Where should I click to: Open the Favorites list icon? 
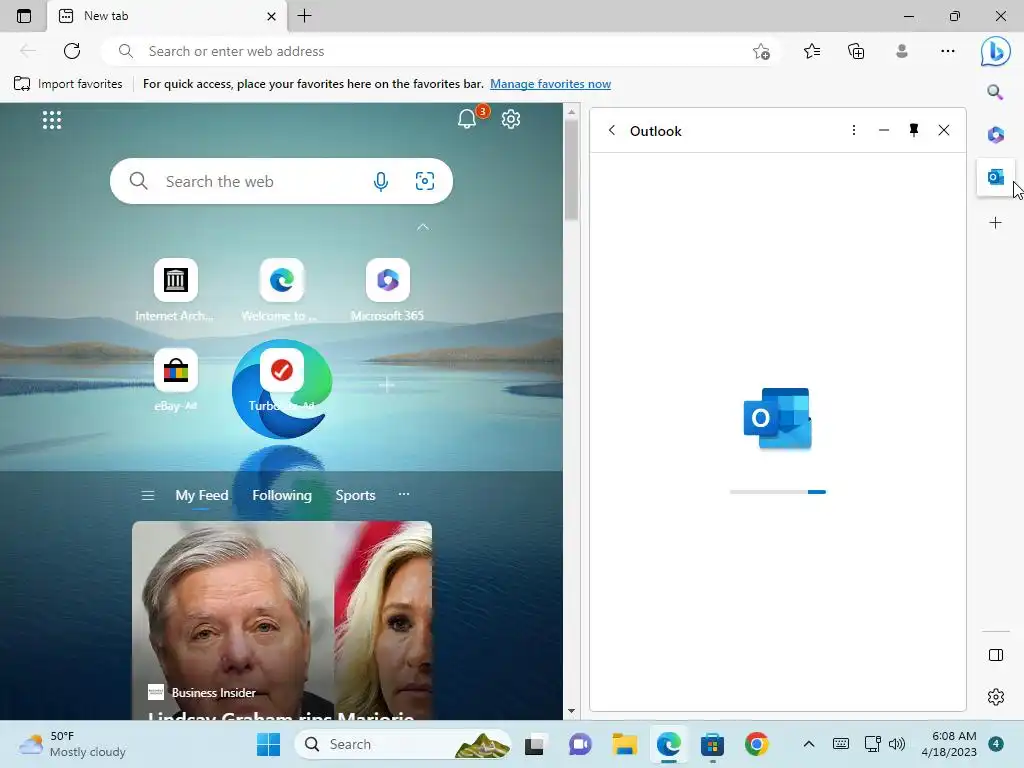[812, 51]
